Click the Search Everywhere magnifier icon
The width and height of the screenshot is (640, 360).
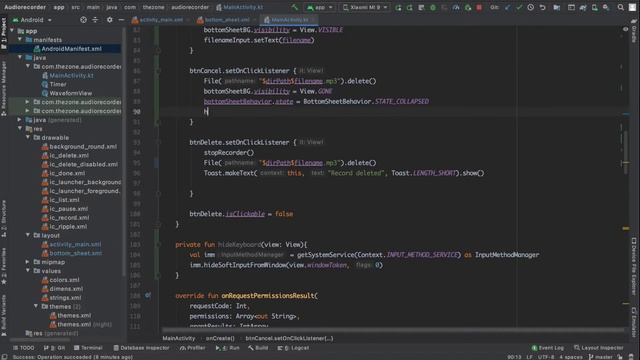(620, 7)
